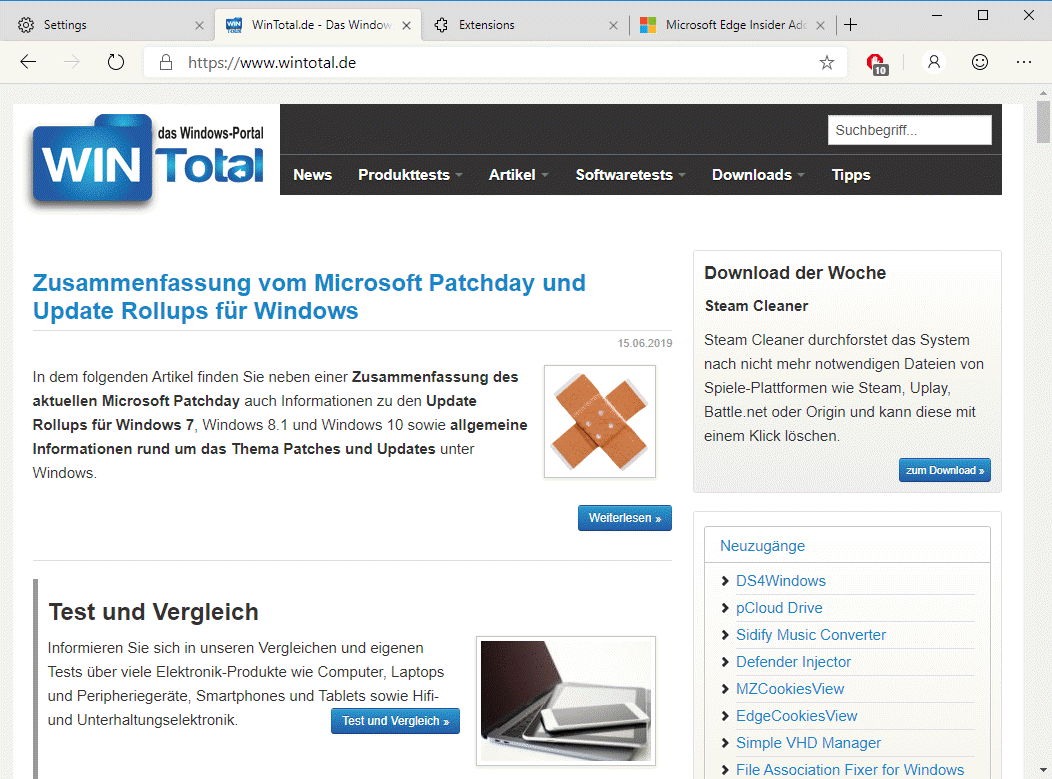Open the DS4Windows link
This screenshot has height=779, width=1052.
780,581
